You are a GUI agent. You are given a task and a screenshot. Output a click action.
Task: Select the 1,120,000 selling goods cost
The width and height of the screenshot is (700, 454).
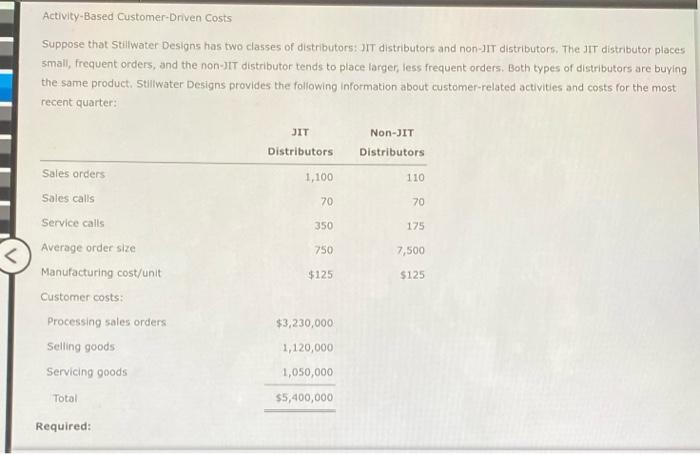(x=308, y=348)
